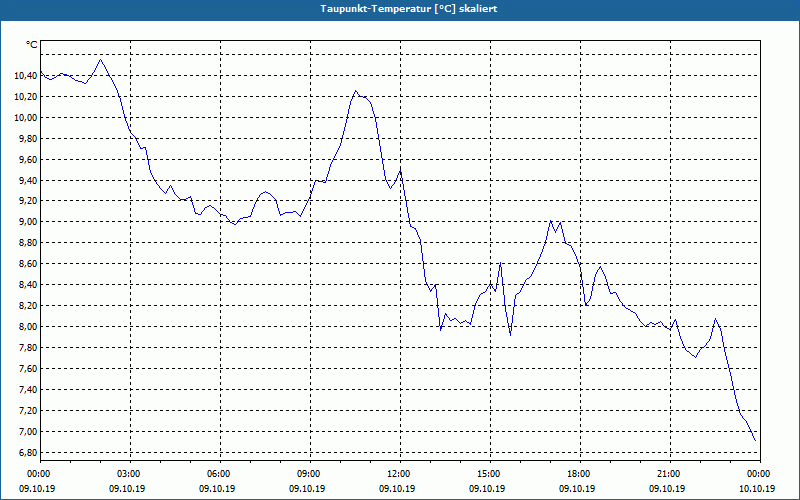Click the 9,80 y-axis value

[x=28, y=138]
